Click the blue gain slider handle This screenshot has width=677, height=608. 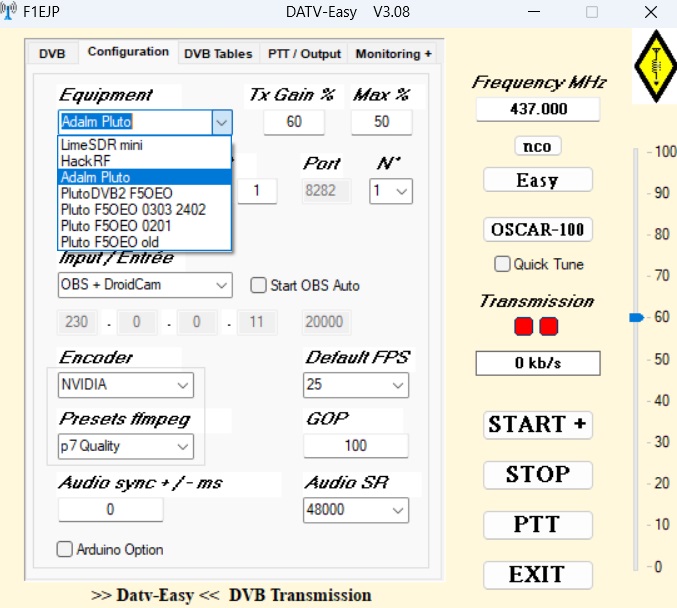click(635, 317)
